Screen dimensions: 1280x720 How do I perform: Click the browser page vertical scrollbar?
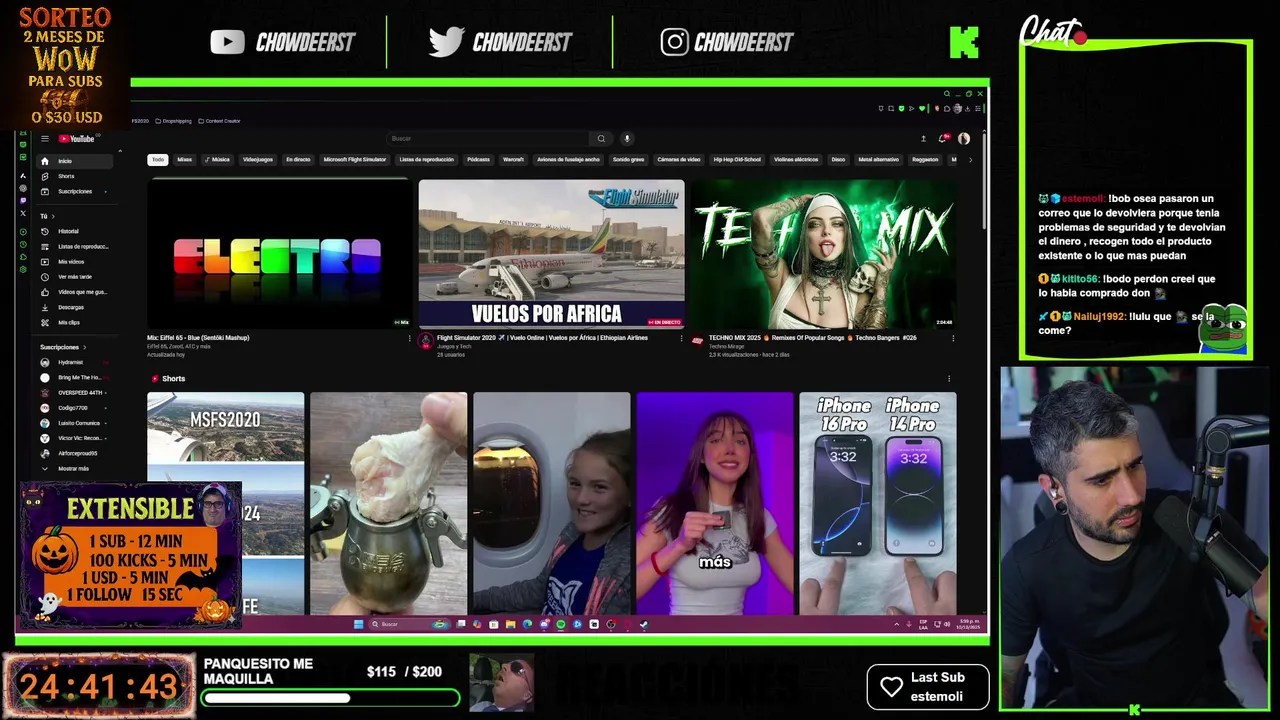[x=985, y=180]
